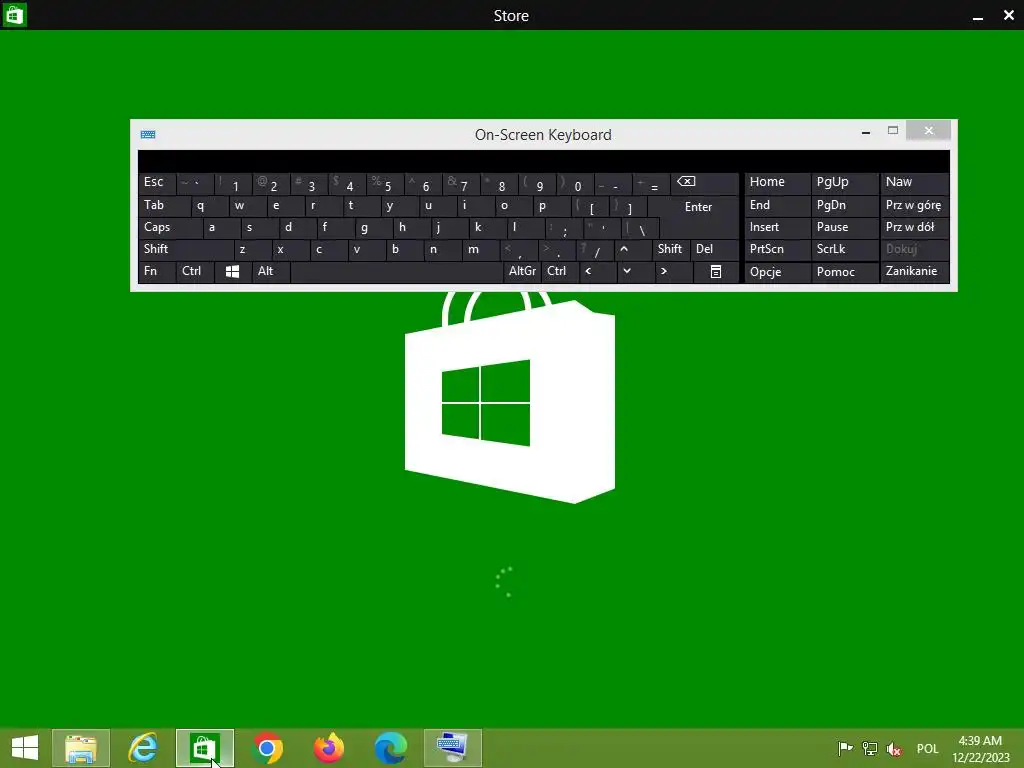Launch Google Chrome from the taskbar
This screenshot has width=1024, height=768.
pyautogui.click(x=266, y=748)
